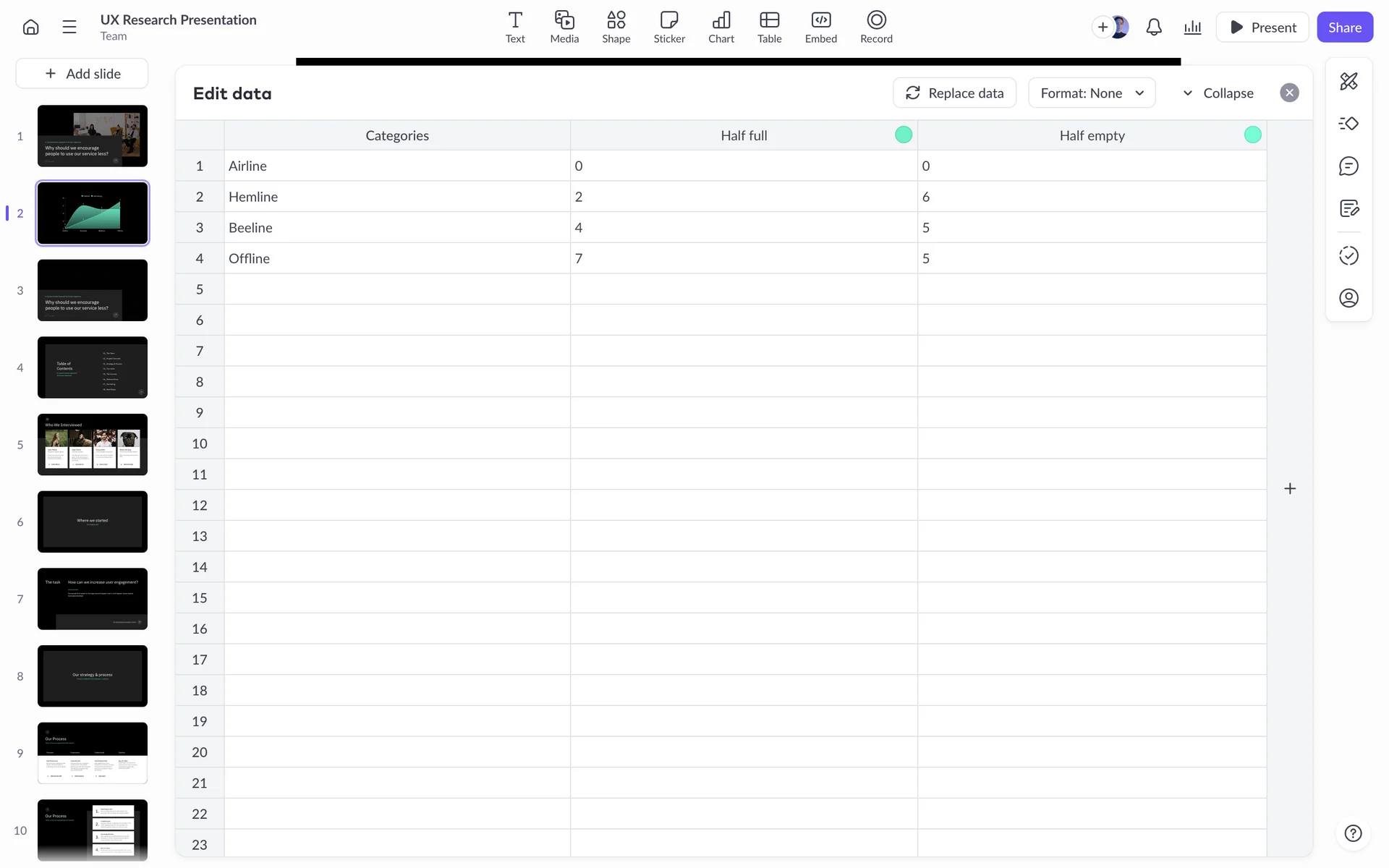Viewport: 1389px width, 868px height.
Task: Open Format: None dropdown
Action: pos(1091,93)
